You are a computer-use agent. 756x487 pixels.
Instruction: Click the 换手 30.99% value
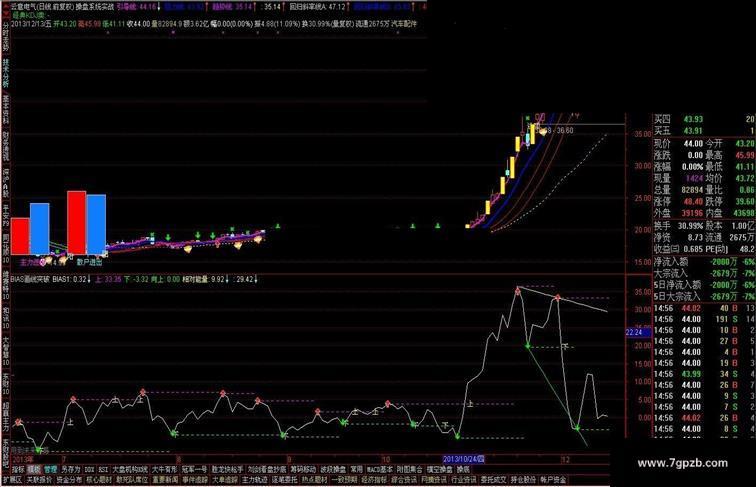tap(690, 226)
